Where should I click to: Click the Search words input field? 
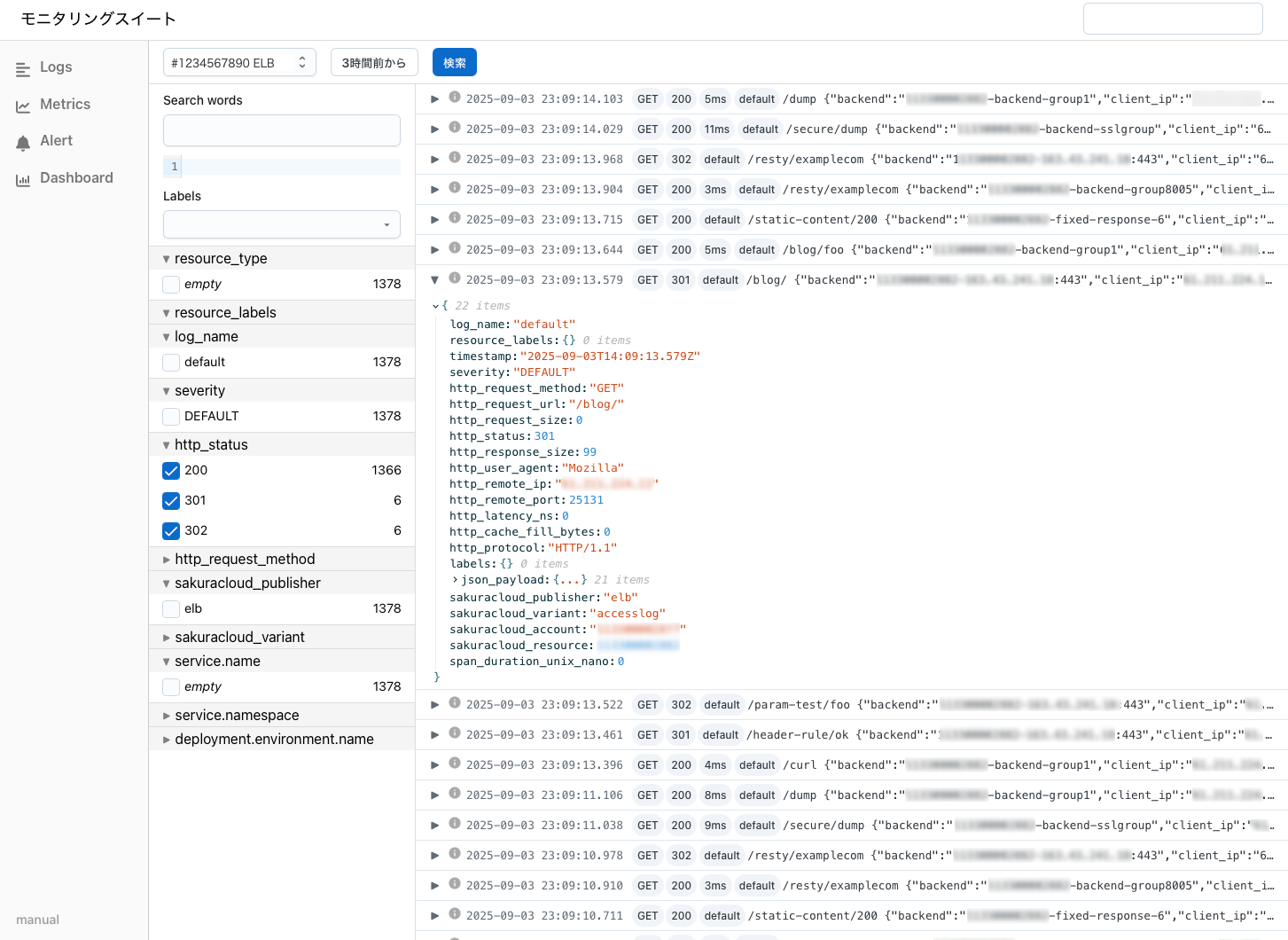pos(281,130)
